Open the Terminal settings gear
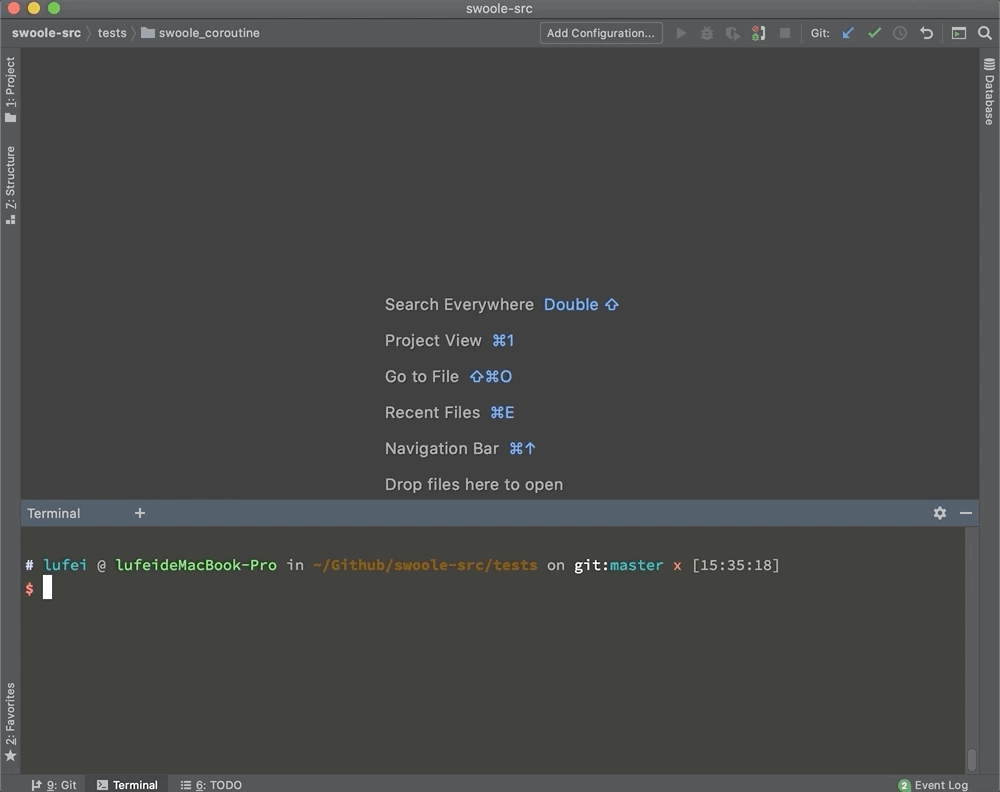 (940, 513)
